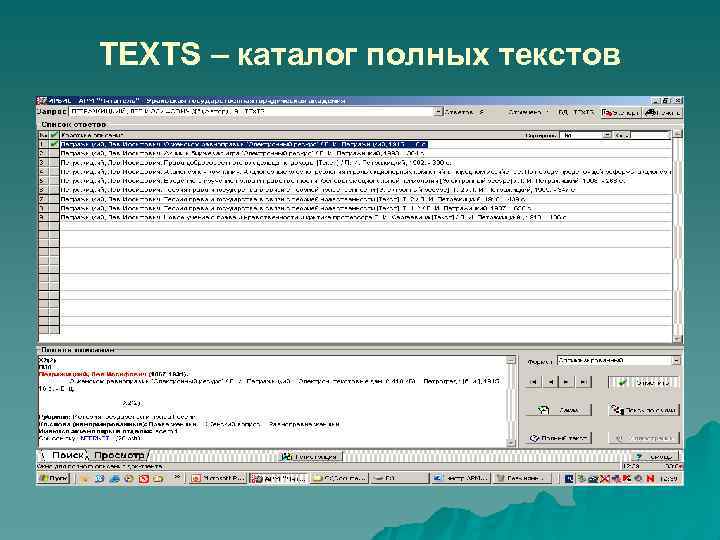
Task: Switch to Microsoft PowerPoint taskbar button
Action: [x=219, y=478]
